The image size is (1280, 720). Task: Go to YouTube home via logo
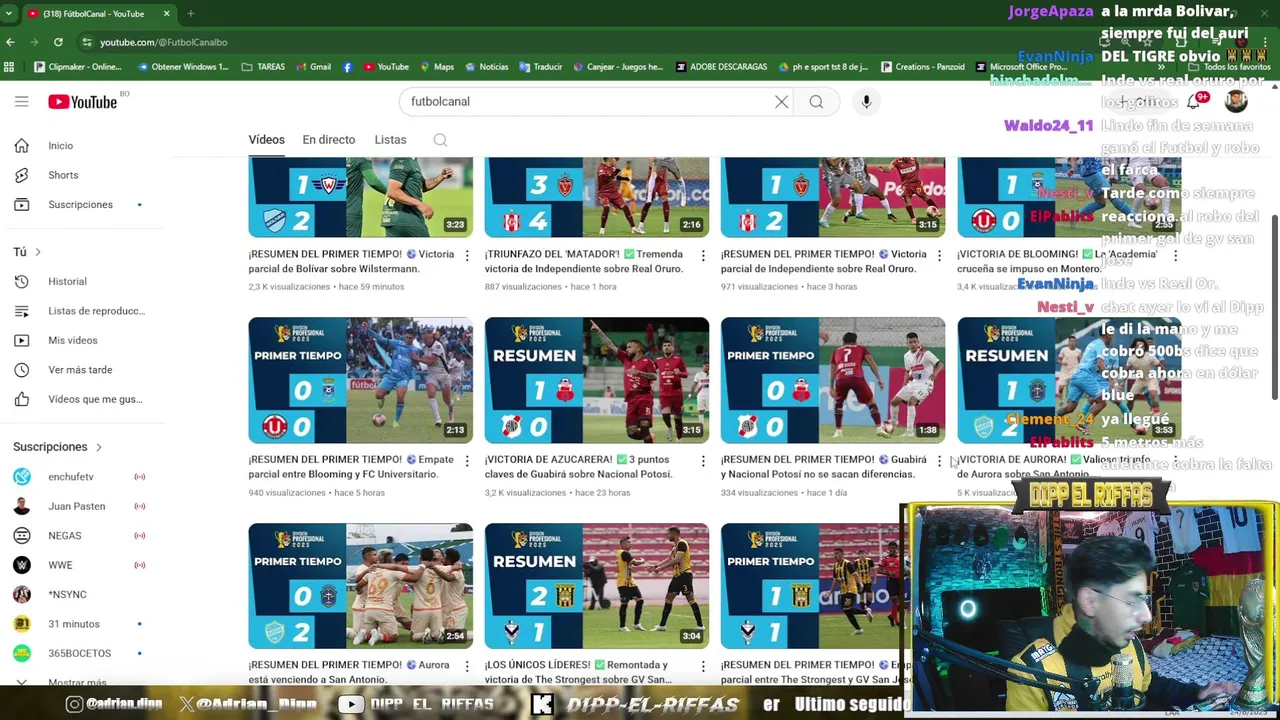83,101
